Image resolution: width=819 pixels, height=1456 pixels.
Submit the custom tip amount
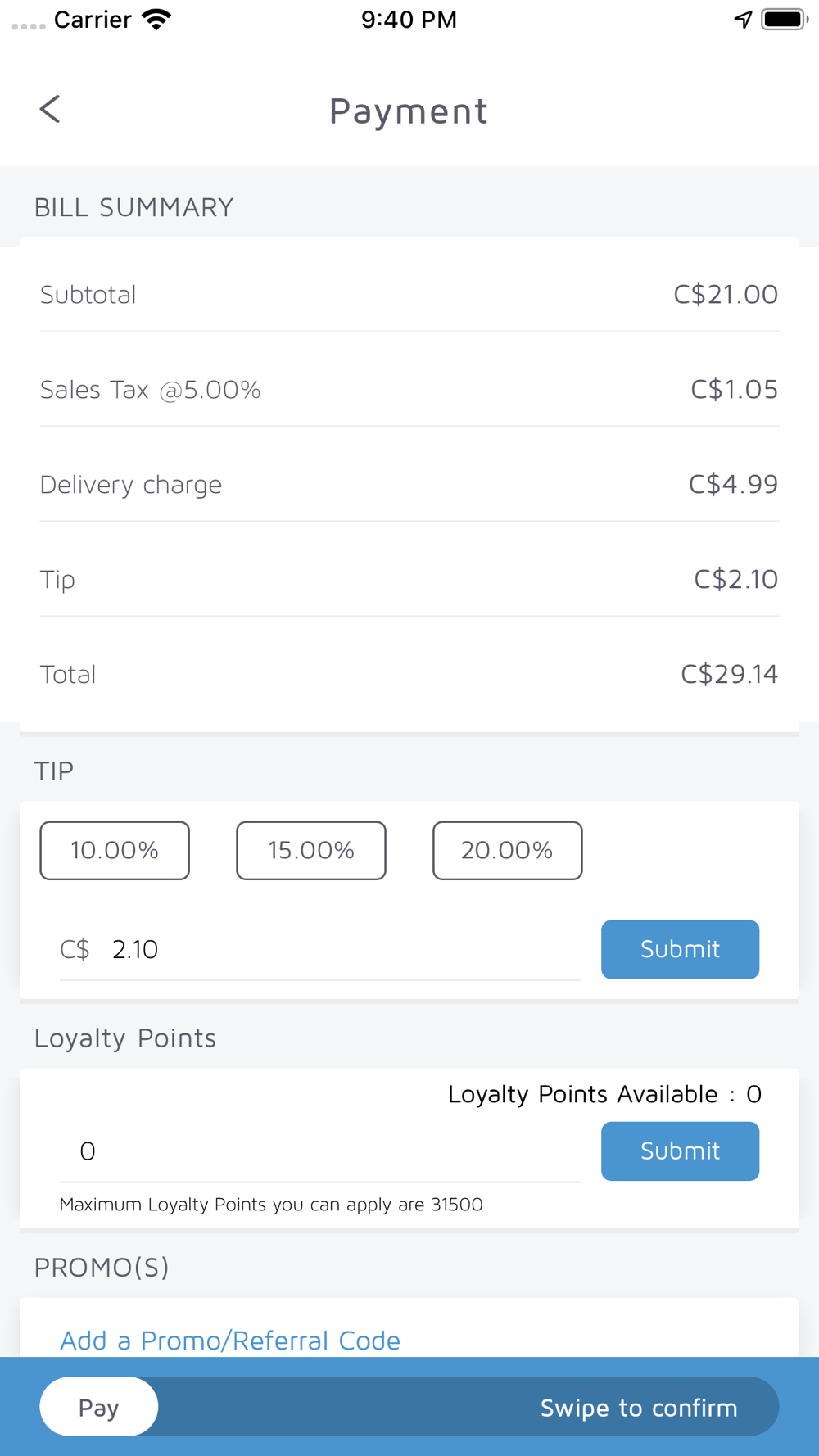coord(680,949)
